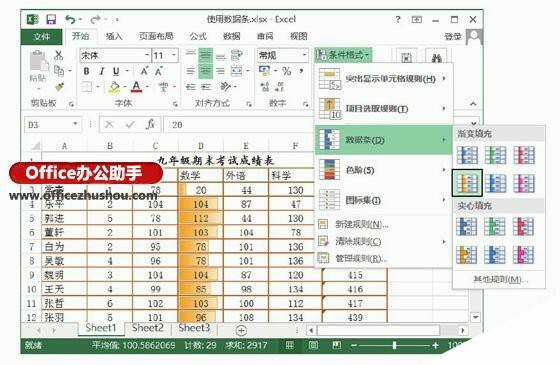This screenshot has height=365, width=560.
Task: Open the font size dropdown showing 11
Action: coord(174,55)
